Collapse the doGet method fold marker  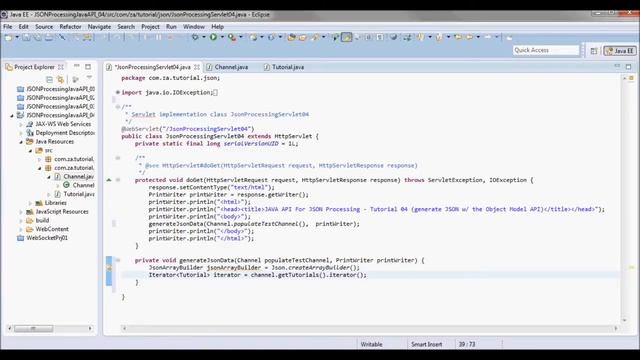(x=118, y=180)
